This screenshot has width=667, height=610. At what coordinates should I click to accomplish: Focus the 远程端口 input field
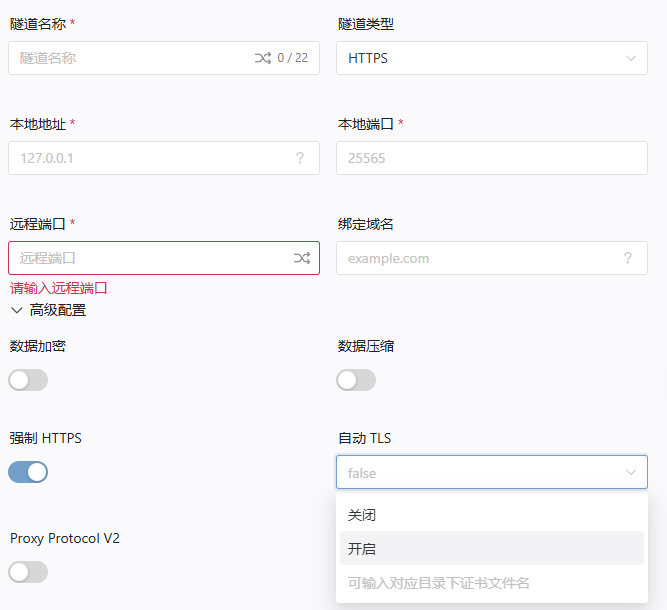(x=150, y=258)
